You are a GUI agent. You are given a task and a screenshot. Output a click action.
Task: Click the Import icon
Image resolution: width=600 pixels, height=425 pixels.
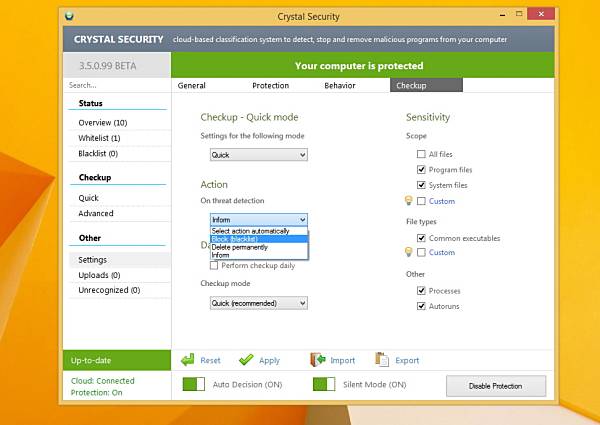tap(318, 360)
